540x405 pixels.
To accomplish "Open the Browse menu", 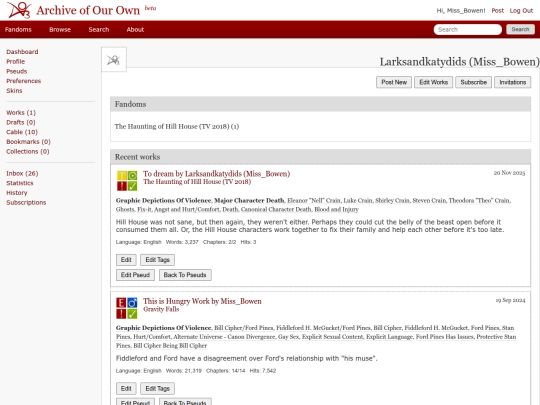I will (x=60, y=30).
